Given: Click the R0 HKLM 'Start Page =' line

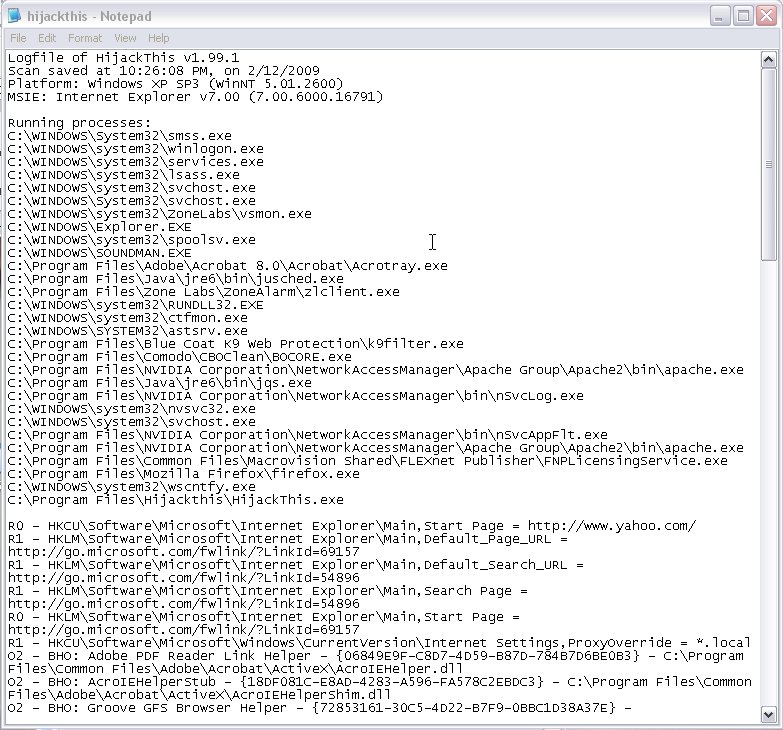Looking at the screenshot, I should coord(264,617).
